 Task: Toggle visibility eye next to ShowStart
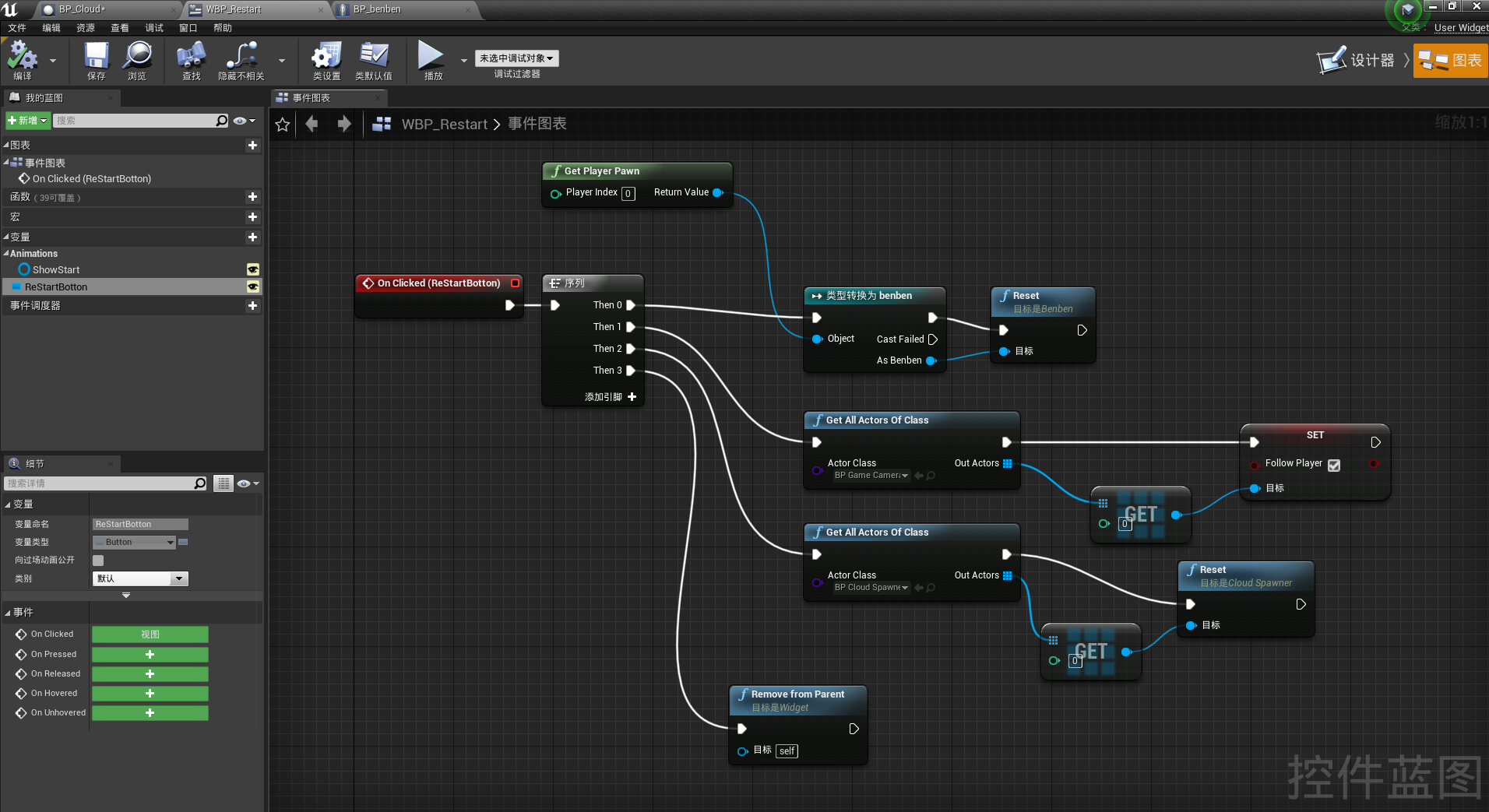252,269
